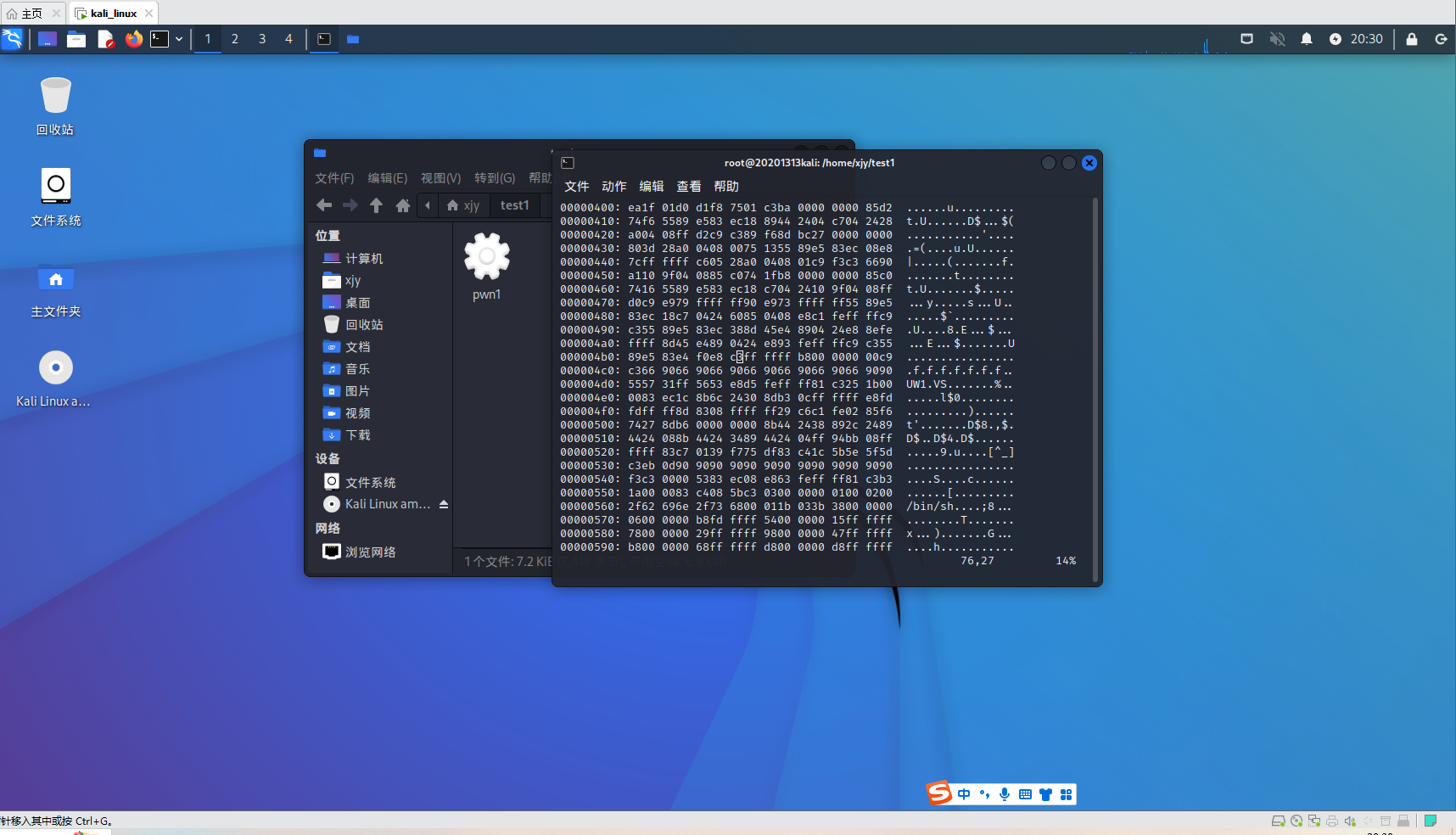
Task: Toggle Sogou punctuation mode
Action: pyautogui.click(x=984, y=794)
